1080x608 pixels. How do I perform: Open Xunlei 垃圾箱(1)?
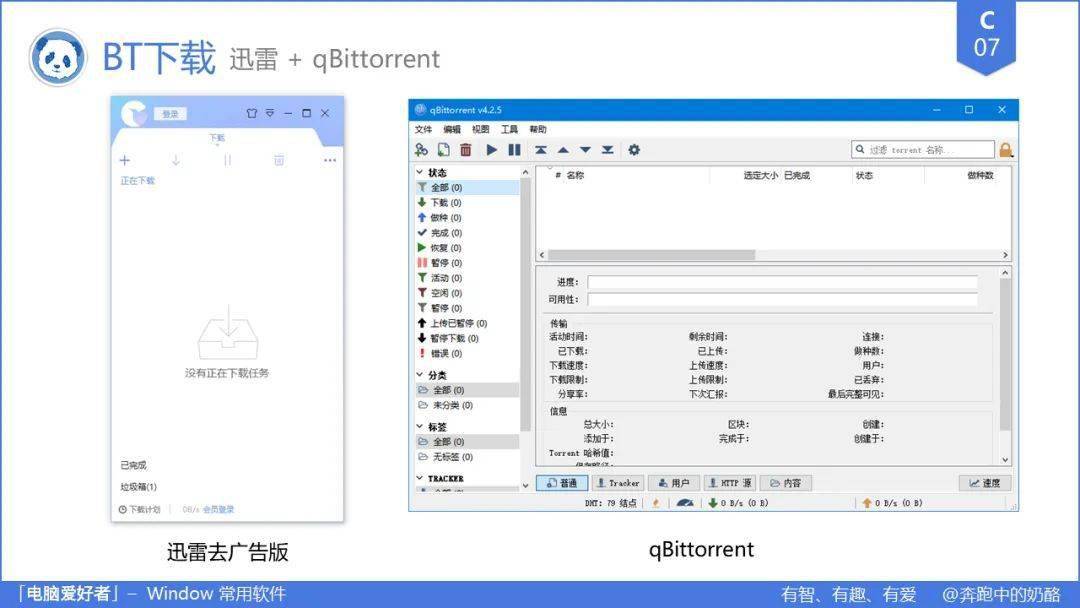[138, 487]
